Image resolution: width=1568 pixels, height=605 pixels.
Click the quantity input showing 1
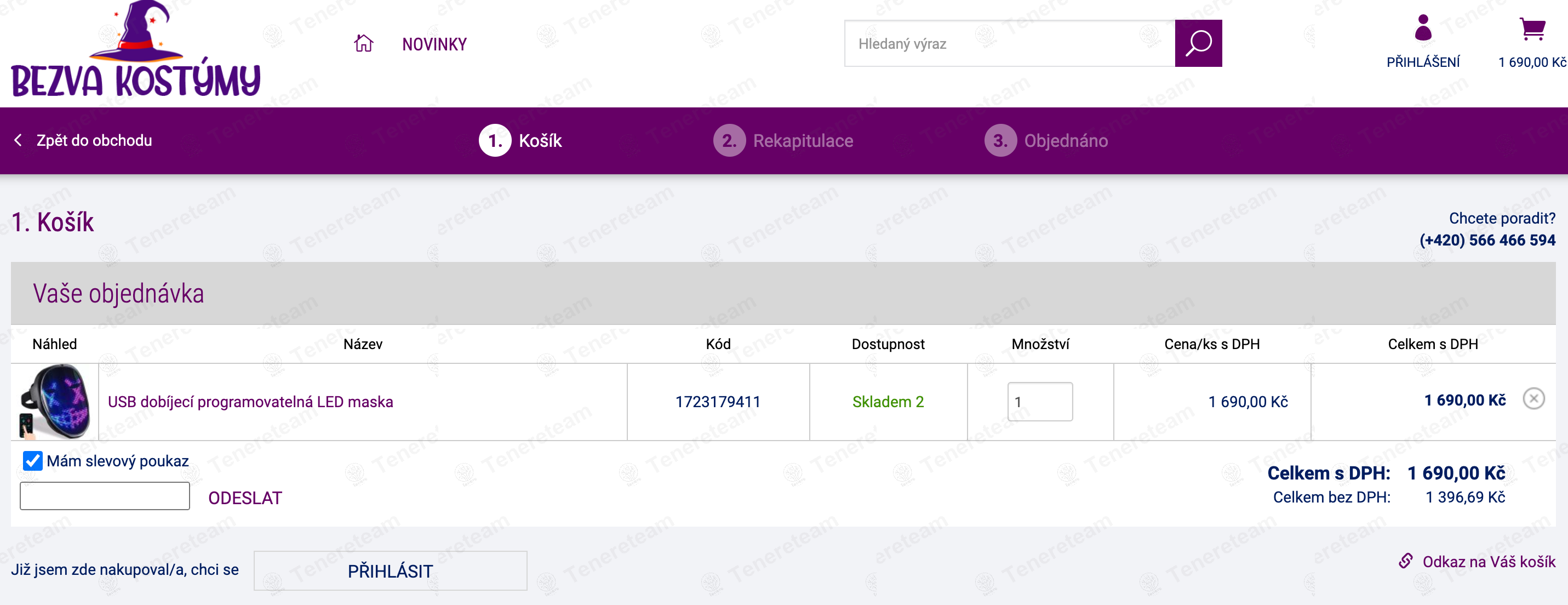coord(1040,402)
